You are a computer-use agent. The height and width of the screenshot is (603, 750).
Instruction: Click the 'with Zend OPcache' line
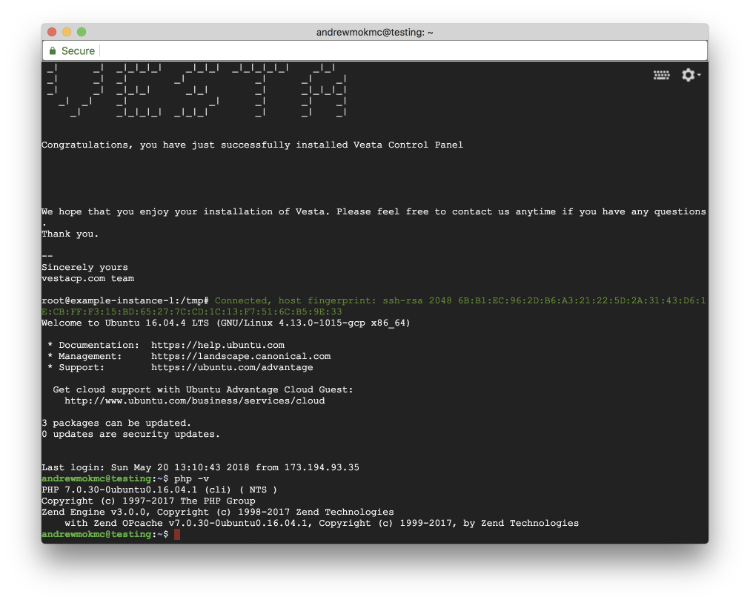tap(321, 523)
